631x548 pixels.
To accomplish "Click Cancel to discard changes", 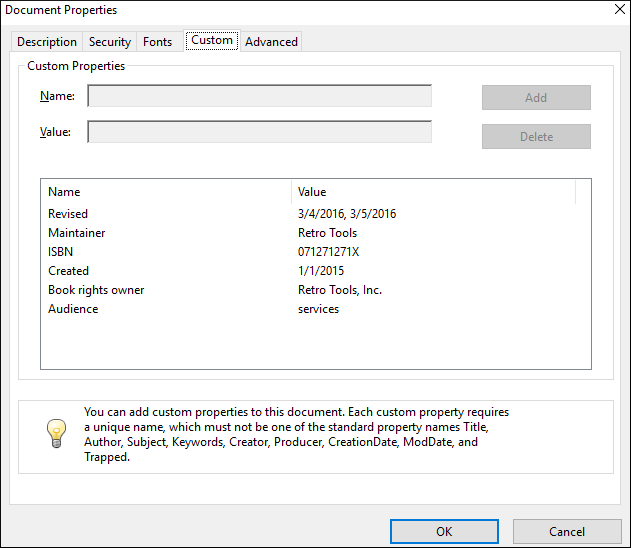I will pos(567,531).
